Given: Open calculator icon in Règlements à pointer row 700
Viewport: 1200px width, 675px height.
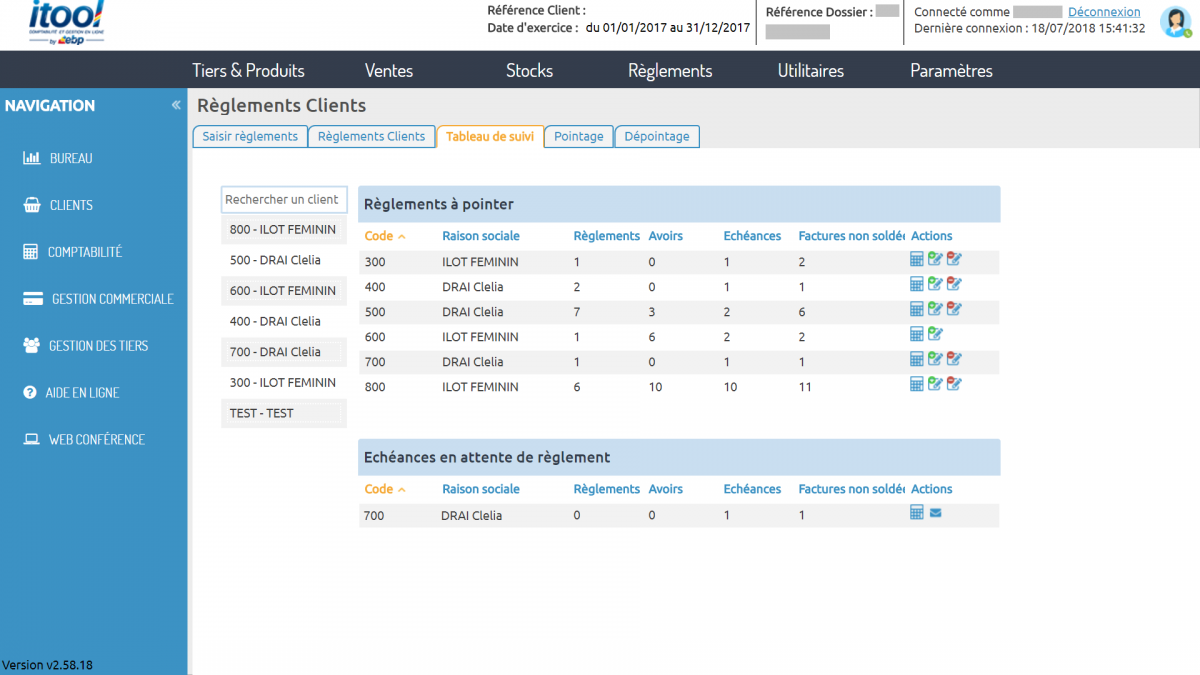Looking at the screenshot, I should coord(917,359).
